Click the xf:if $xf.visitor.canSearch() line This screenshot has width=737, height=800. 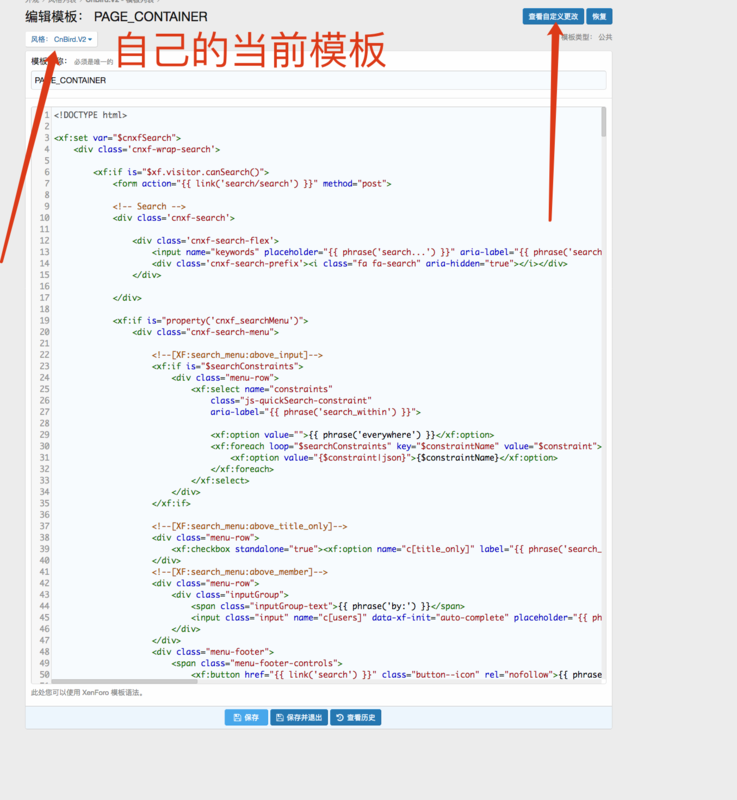(x=181, y=172)
